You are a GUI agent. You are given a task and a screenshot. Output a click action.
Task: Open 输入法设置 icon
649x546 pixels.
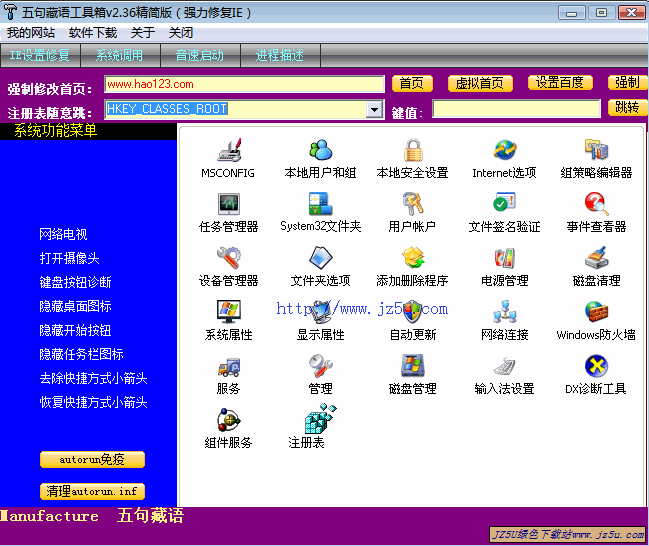click(x=505, y=366)
